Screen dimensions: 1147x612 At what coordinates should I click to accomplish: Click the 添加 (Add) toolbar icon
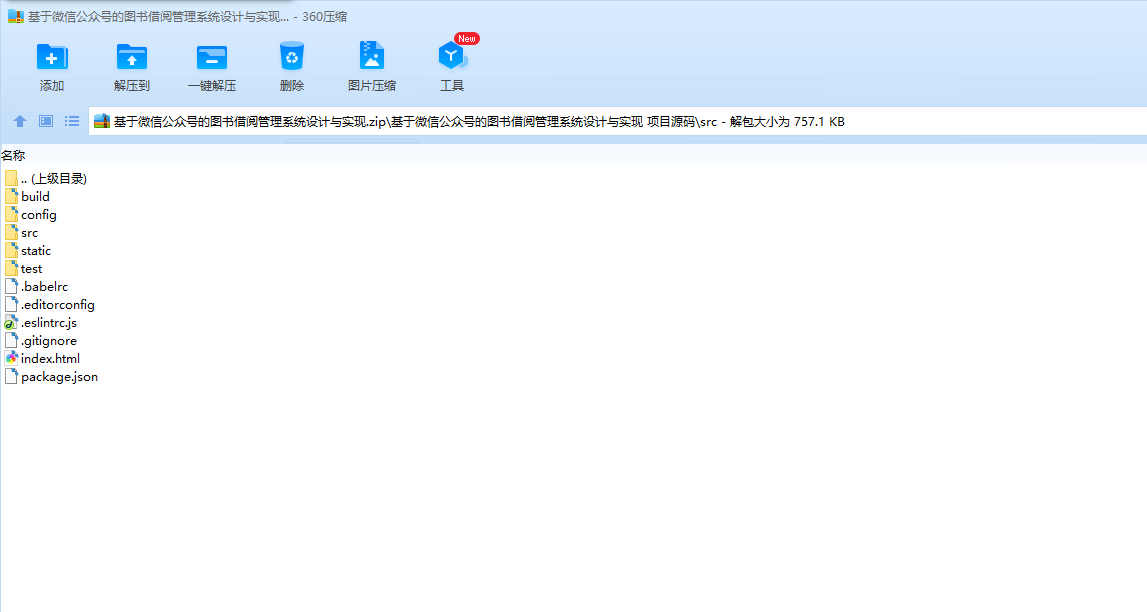(52, 57)
